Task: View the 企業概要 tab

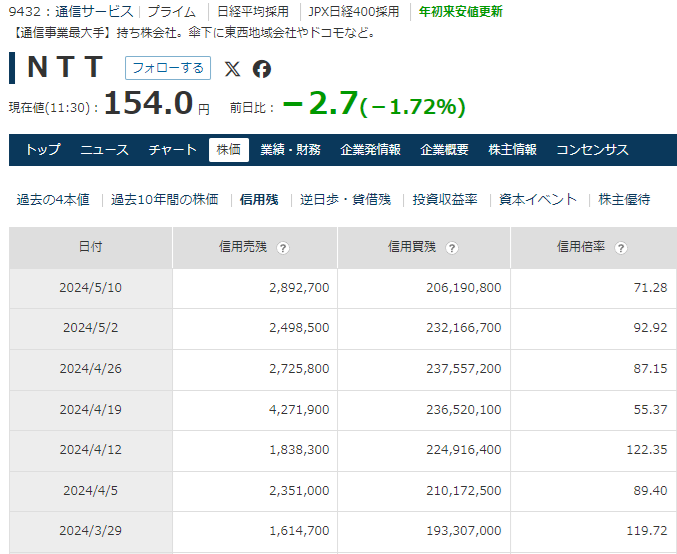Action: (444, 150)
